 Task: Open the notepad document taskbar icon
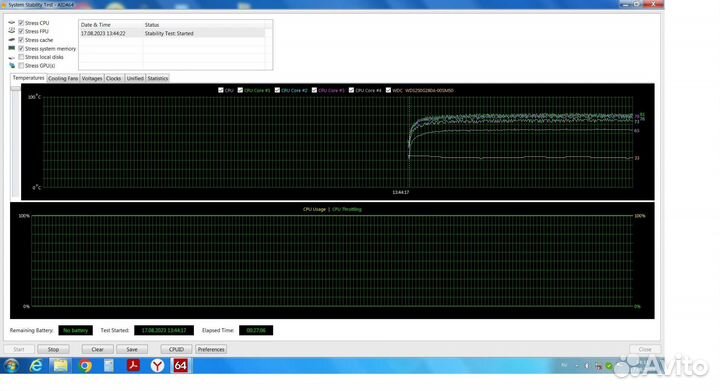[109, 366]
